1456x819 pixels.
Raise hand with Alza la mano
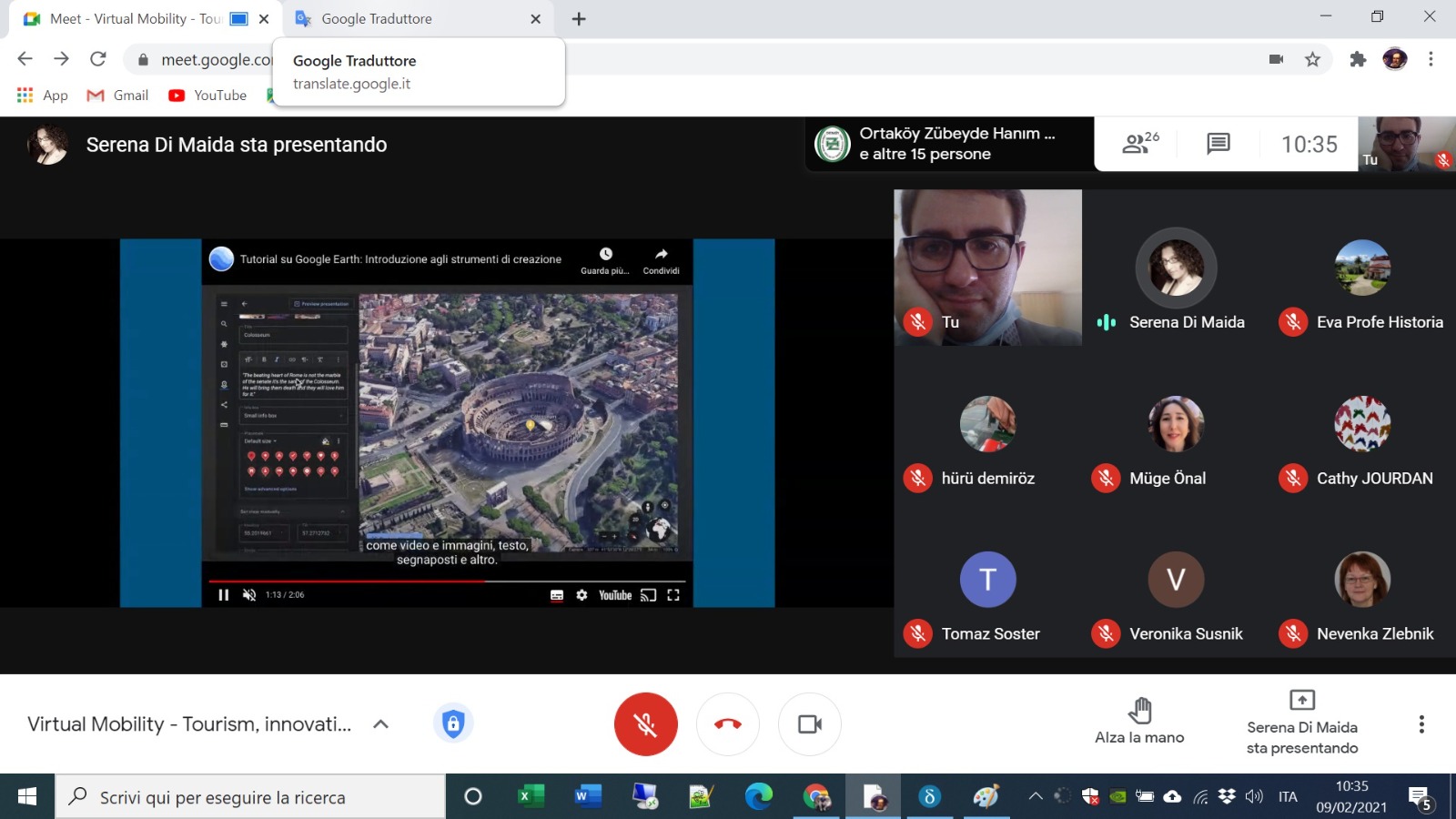coord(1139,723)
